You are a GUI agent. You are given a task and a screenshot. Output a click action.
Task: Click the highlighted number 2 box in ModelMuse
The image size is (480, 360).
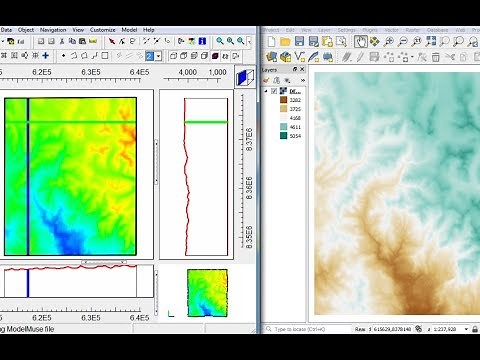[150, 56]
